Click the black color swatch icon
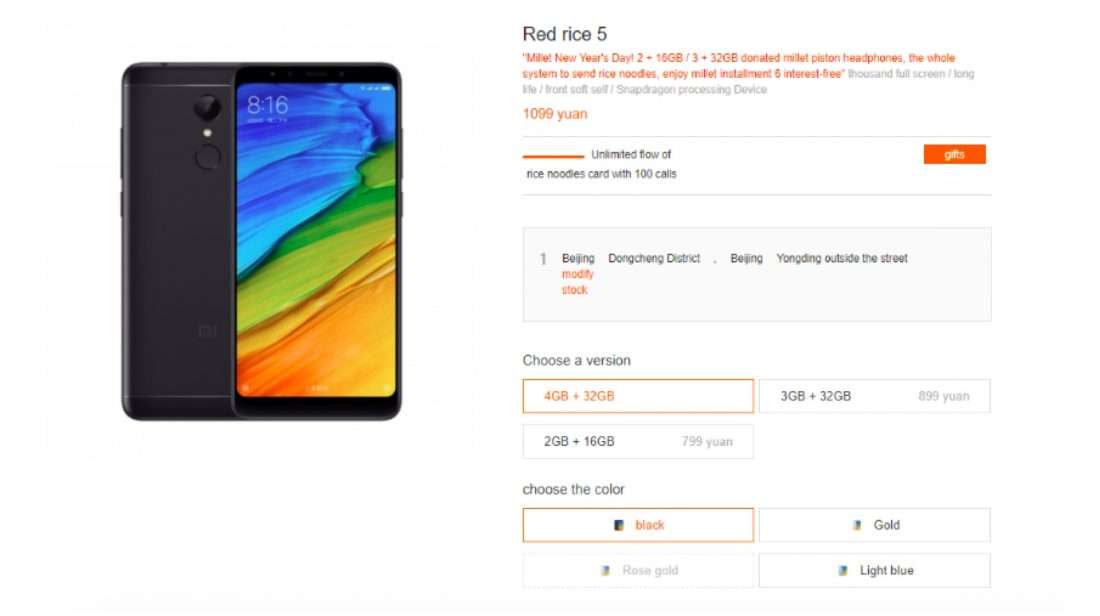Screen dimensions: 1100x616 (619, 525)
